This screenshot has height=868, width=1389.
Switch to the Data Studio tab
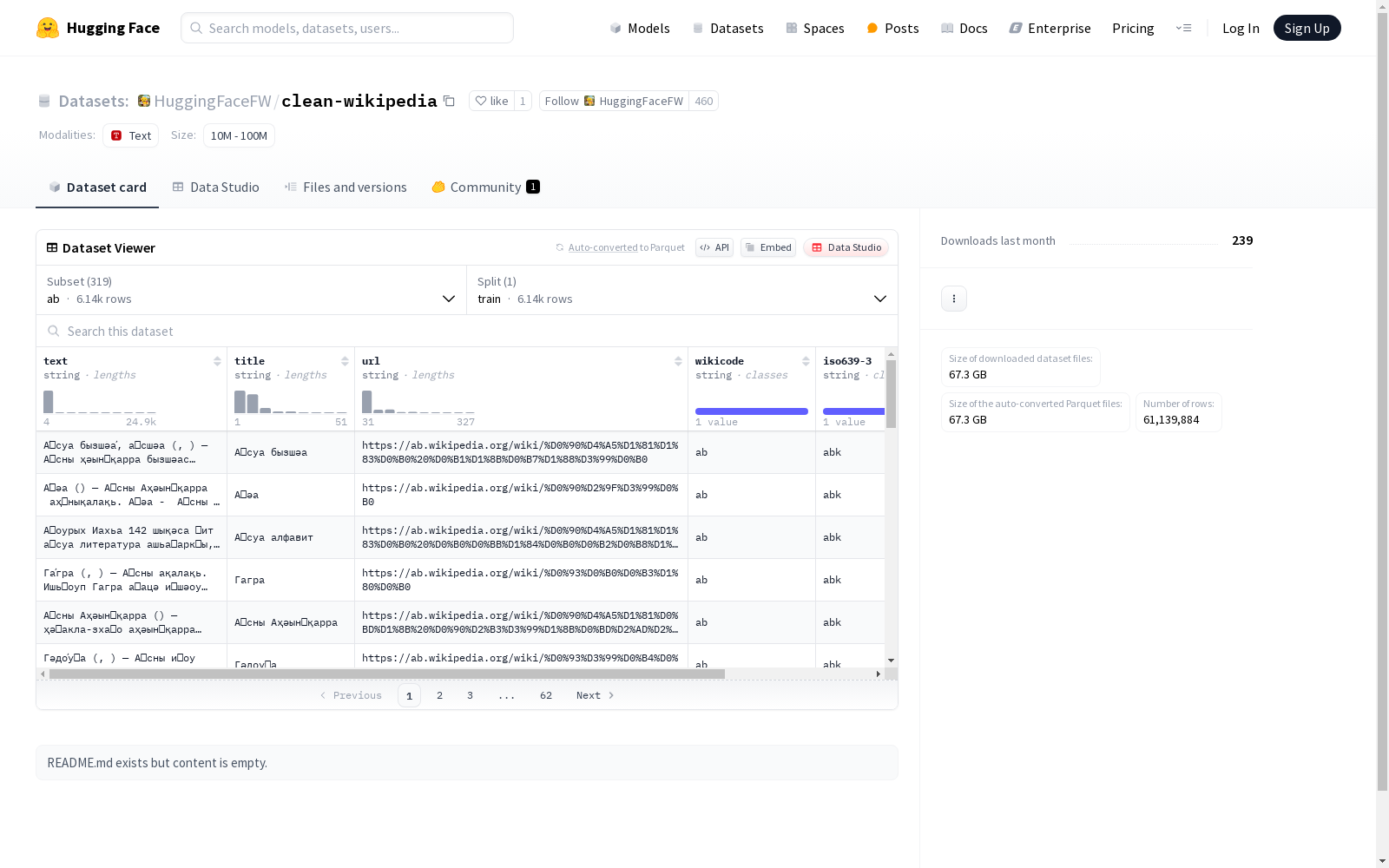[215, 187]
